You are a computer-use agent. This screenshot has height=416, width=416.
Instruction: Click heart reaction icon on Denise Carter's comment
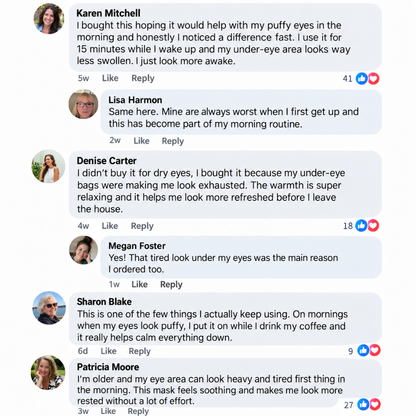click(x=373, y=226)
